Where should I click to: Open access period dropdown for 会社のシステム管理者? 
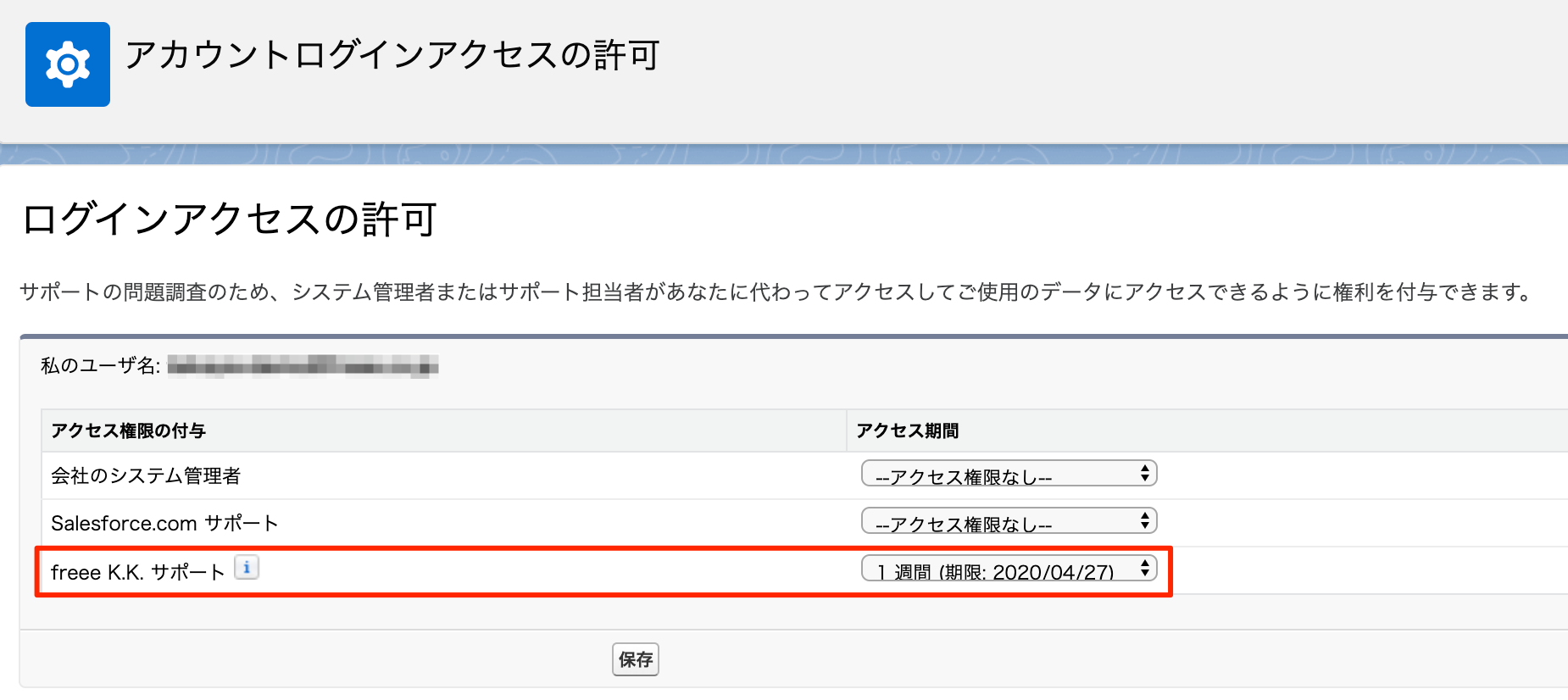point(1009,474)
